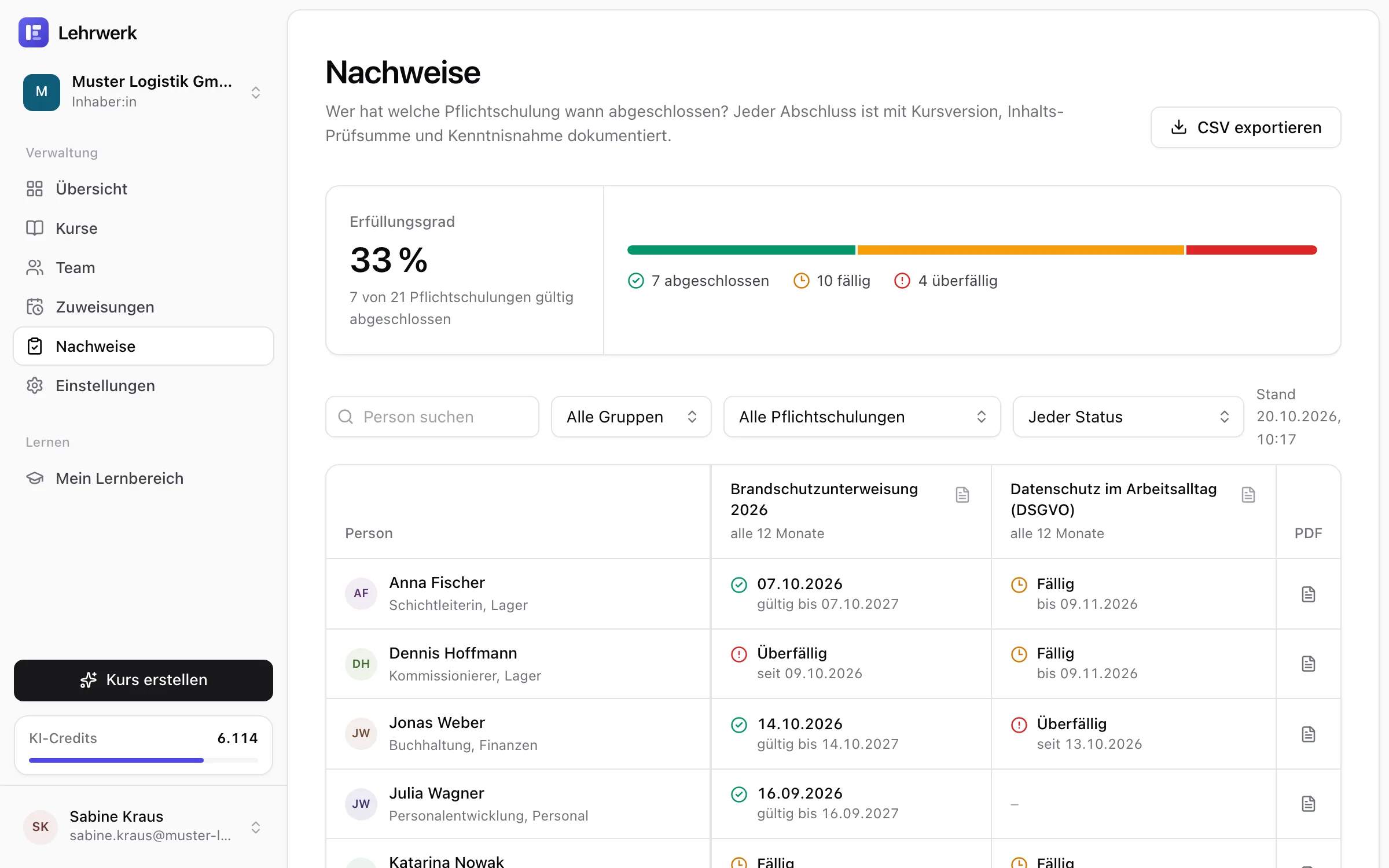Select Nachweise in sidebar
This screenshot has width=1389, height=868.
pyautogui.click(x=143, y=346)
